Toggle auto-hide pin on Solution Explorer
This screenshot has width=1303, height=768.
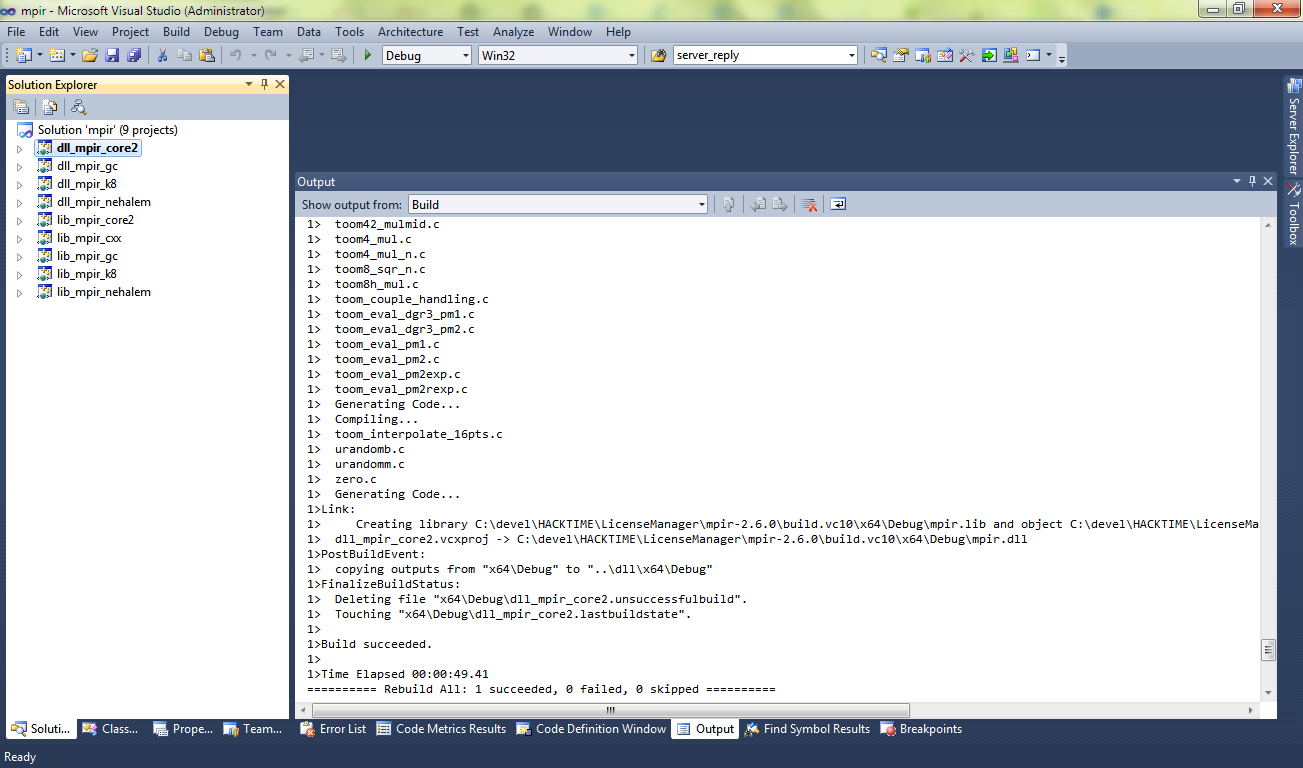[x=265, y=85]
